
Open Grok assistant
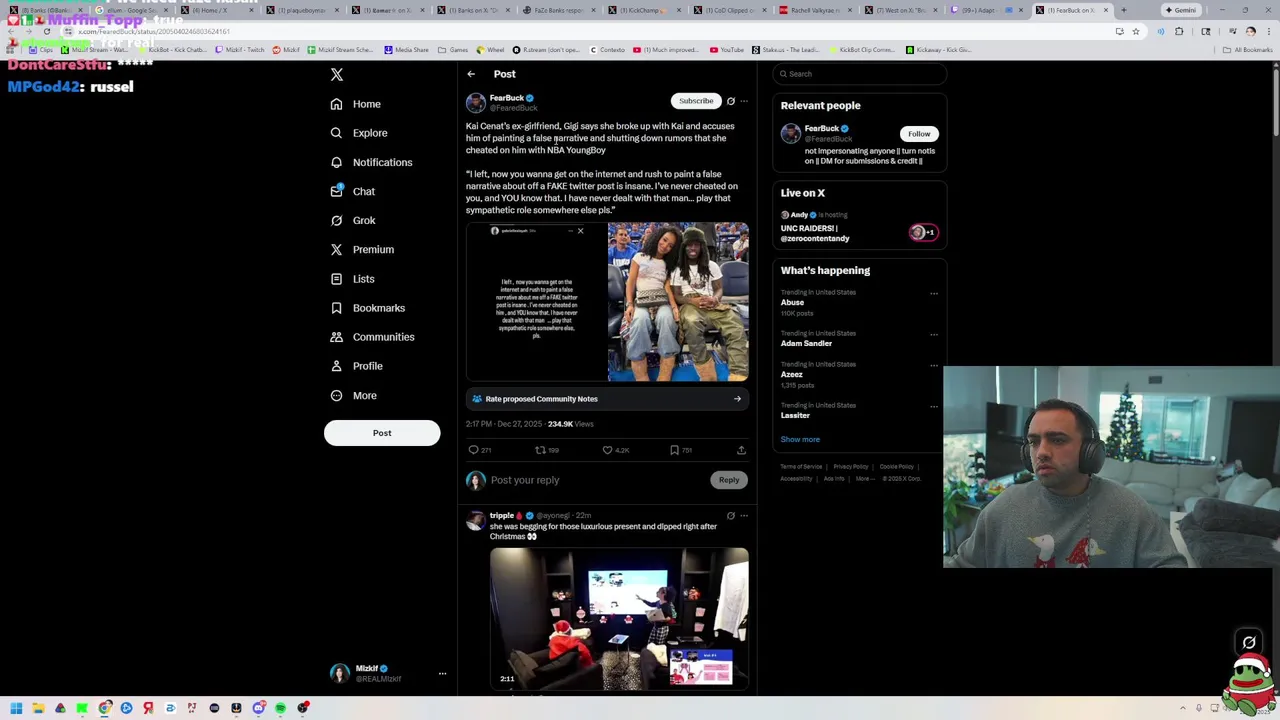(x=353, y=220)
